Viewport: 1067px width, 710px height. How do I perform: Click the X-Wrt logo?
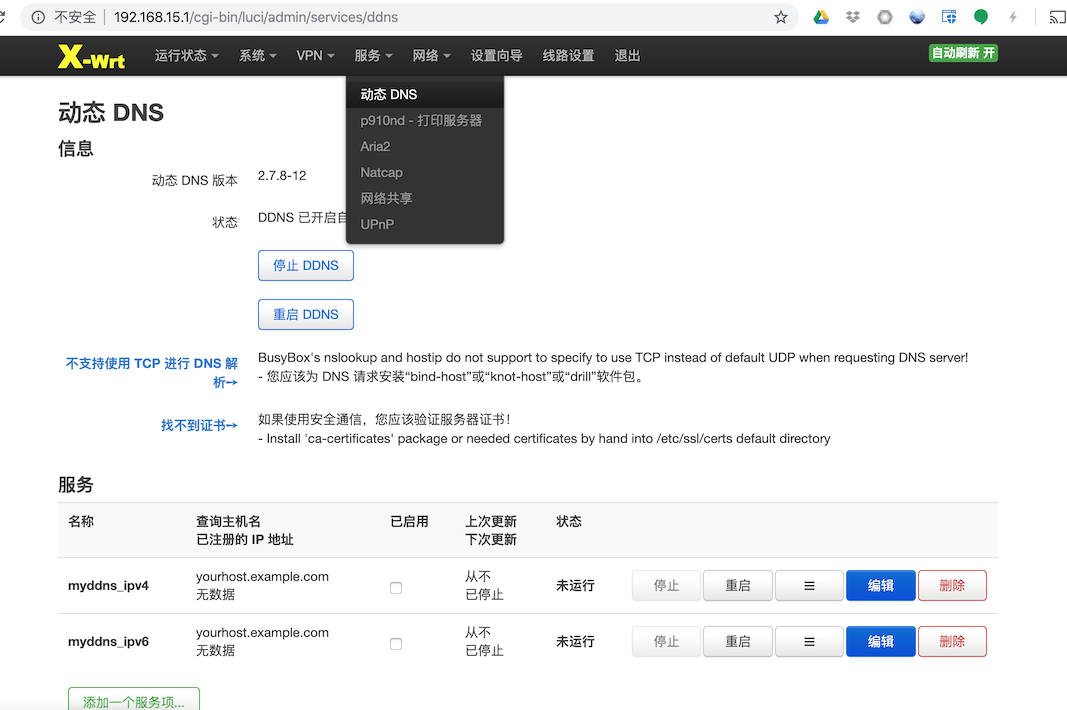pyautogui.click(x=92, y=55)
